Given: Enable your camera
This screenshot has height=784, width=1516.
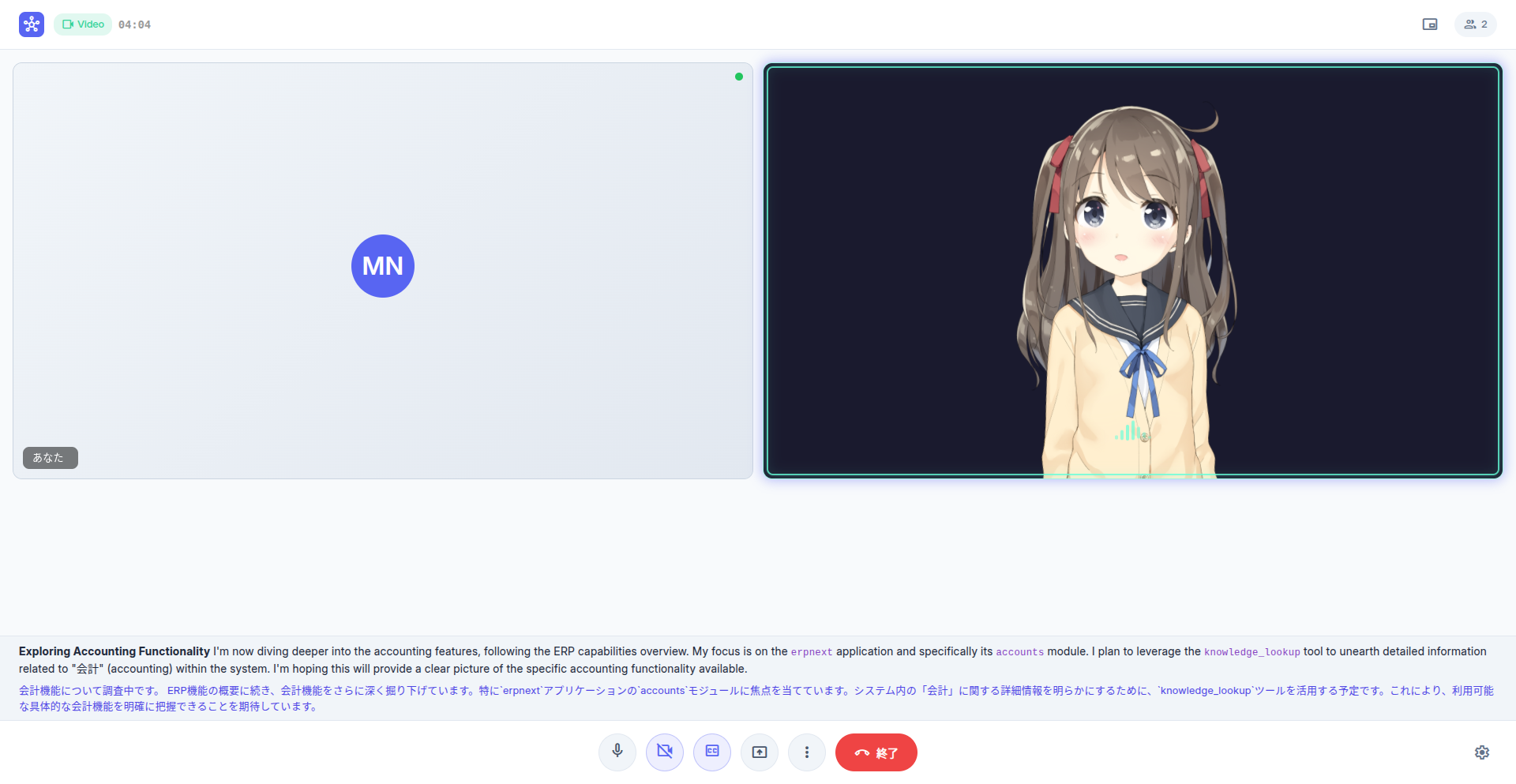Looking at the screenshot, I should (x=664, y=752).
